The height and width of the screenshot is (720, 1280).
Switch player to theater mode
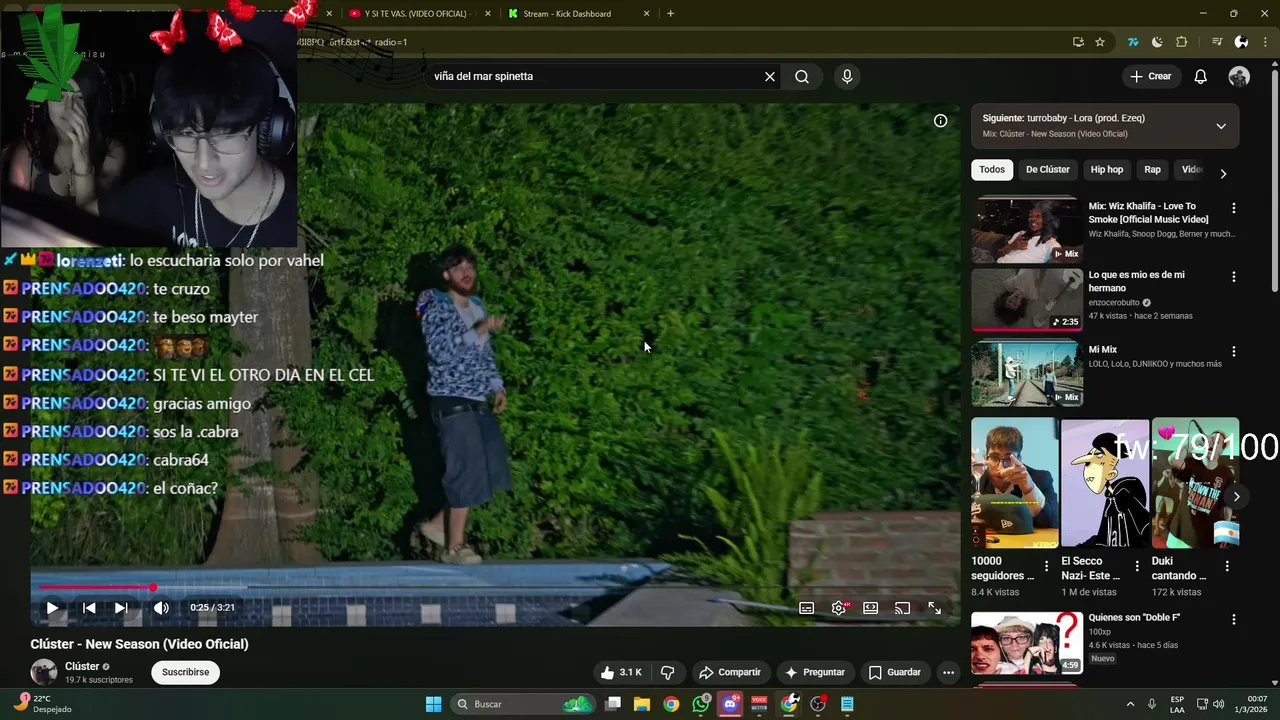(871, 608)
